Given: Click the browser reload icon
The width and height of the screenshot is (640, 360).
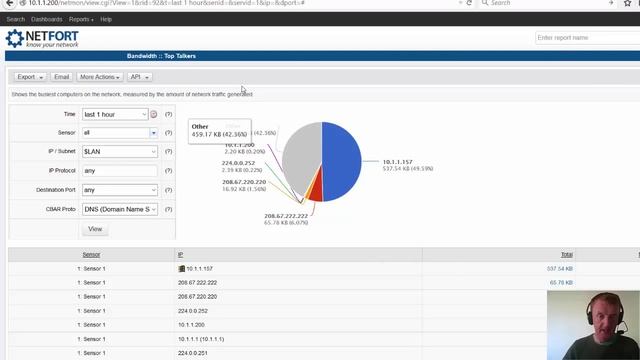Looking at the screenshot, I should coord(469,3).
